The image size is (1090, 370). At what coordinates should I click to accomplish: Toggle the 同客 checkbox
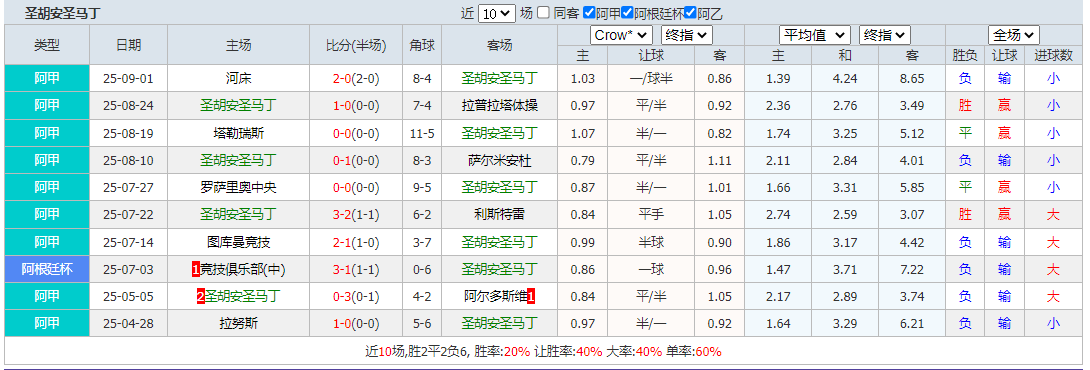pyautogui.click(x=544, y=13)
